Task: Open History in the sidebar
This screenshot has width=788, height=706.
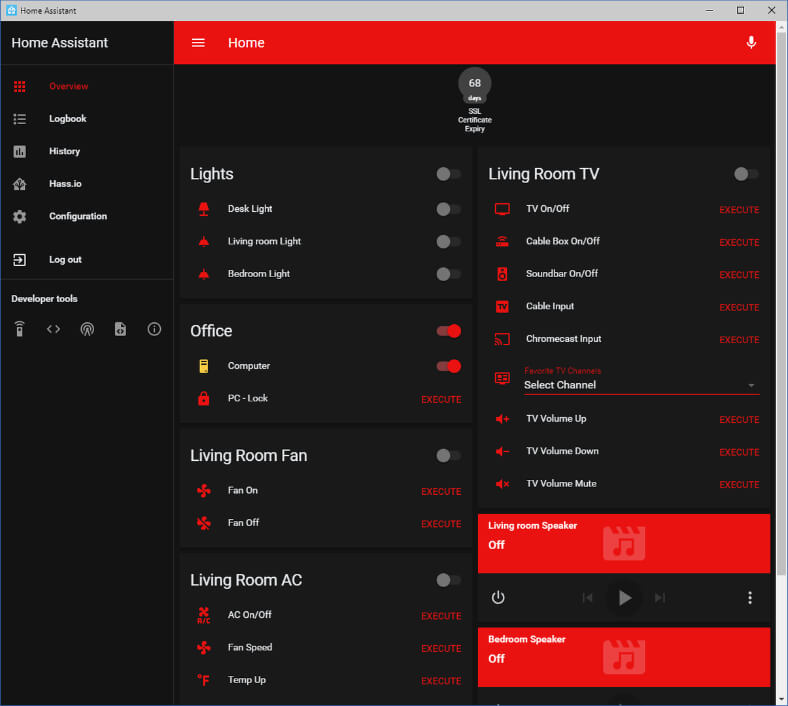Action: 87,151
